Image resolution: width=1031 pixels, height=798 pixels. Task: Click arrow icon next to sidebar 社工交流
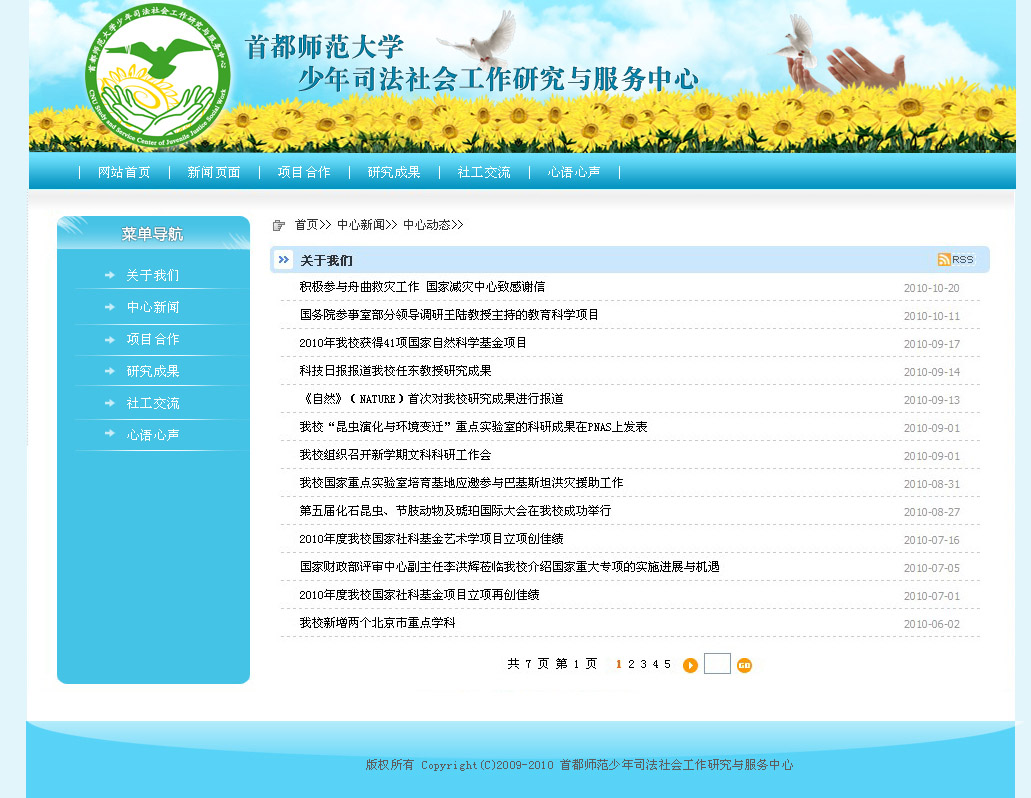click(110, 403)
